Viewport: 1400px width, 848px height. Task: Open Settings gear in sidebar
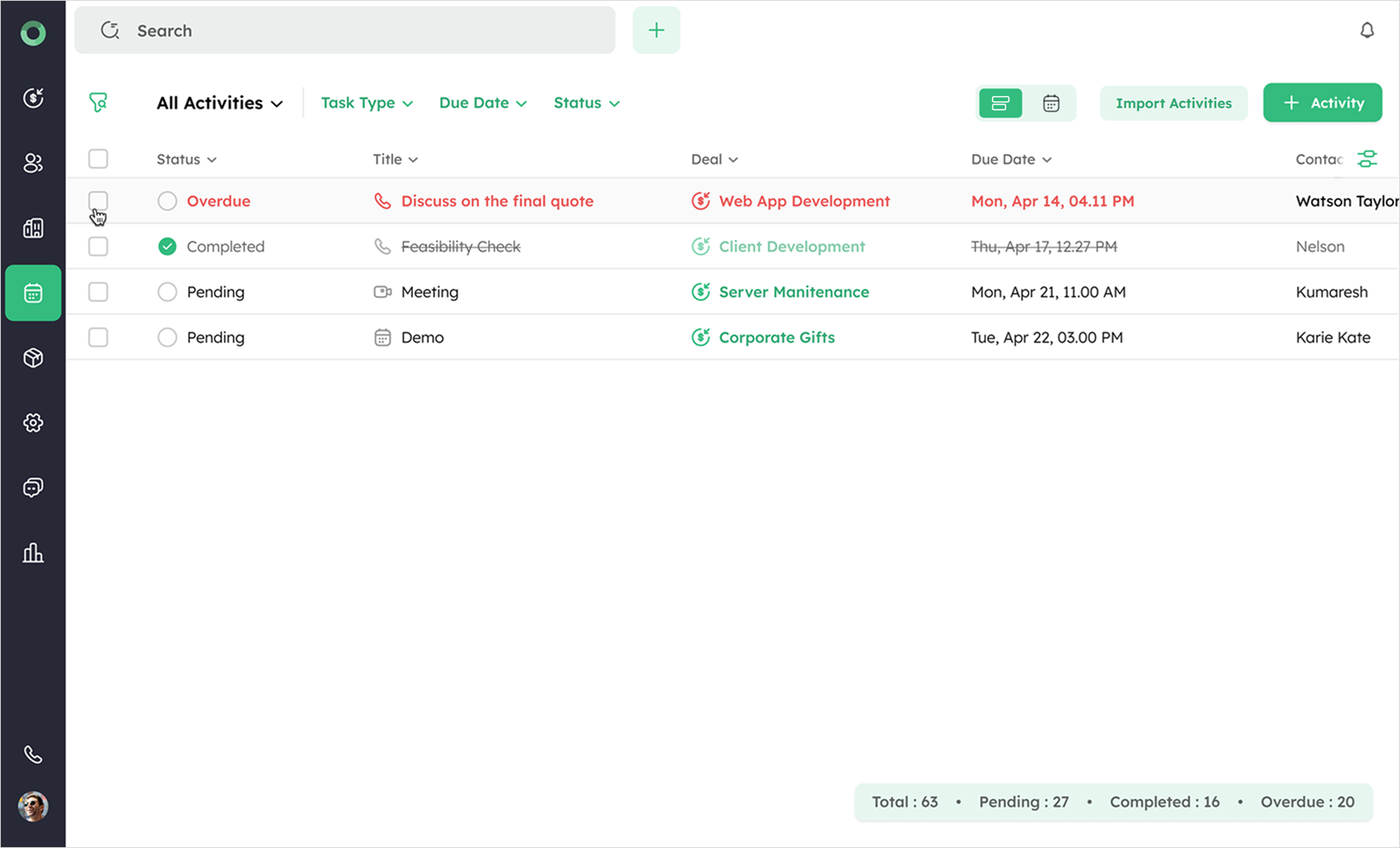click(33, 423)
